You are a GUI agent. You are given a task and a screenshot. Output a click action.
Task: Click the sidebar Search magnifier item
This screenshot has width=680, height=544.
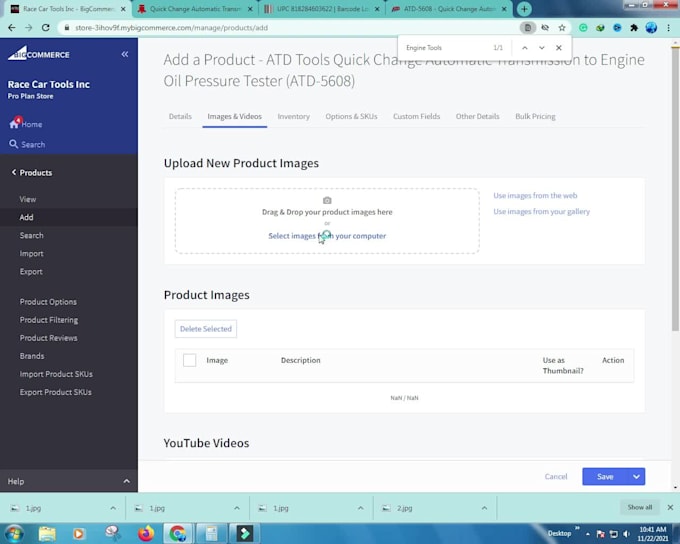pos(27,144)
